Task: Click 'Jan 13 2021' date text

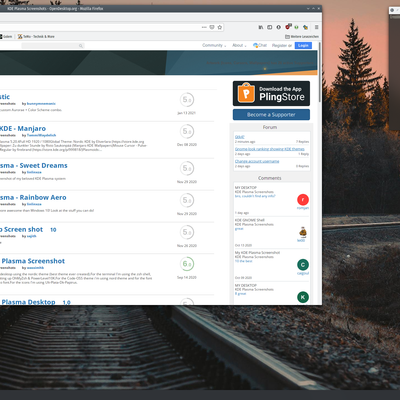Action: (187, 113)
